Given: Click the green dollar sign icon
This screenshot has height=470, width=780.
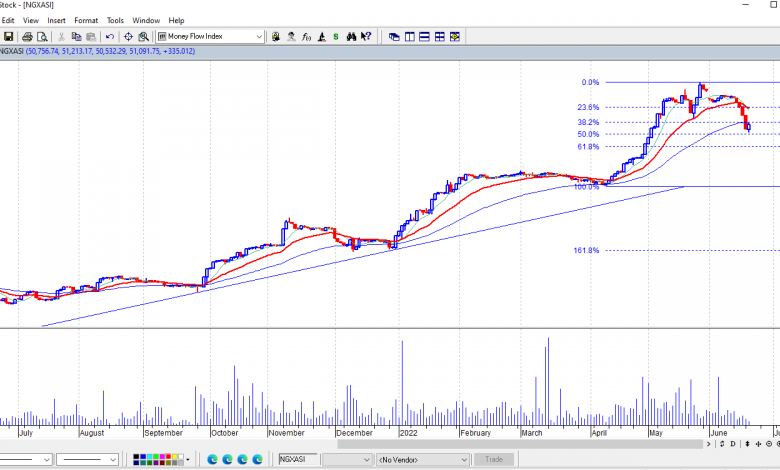Looking at the screenshot, I should (336, 36).
